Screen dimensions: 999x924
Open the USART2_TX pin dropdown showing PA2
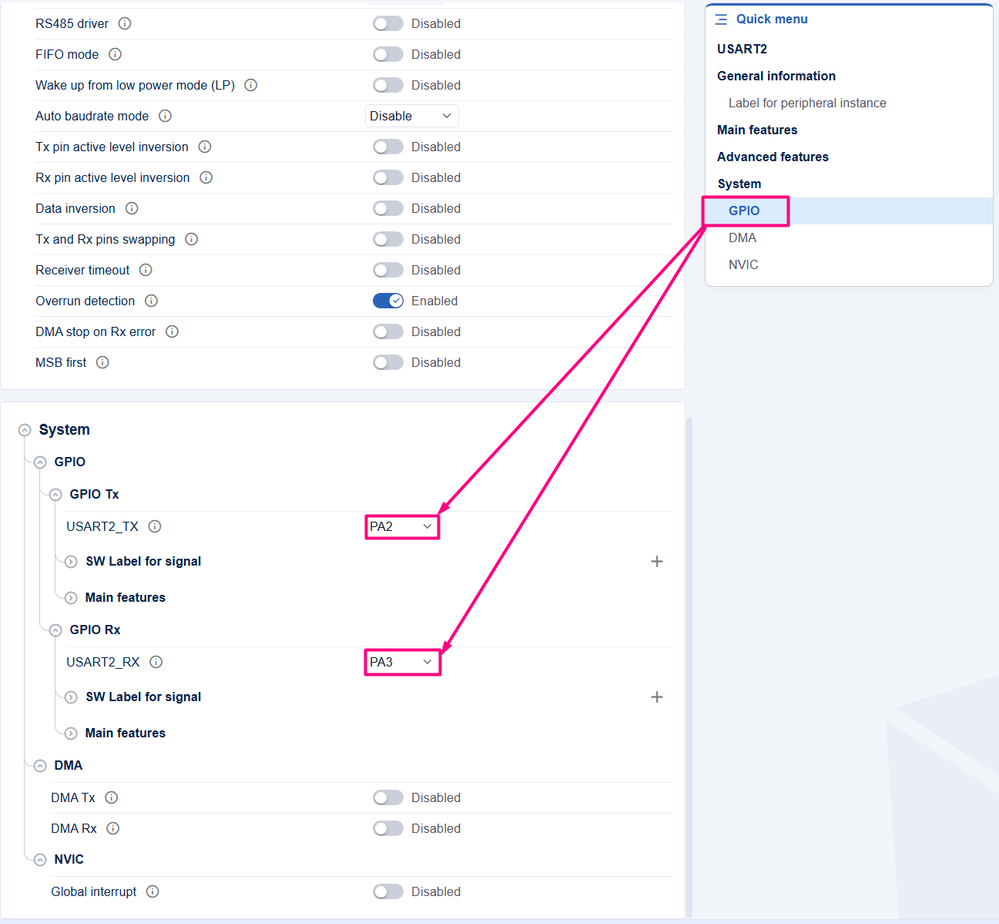click(x=402, y=527)
